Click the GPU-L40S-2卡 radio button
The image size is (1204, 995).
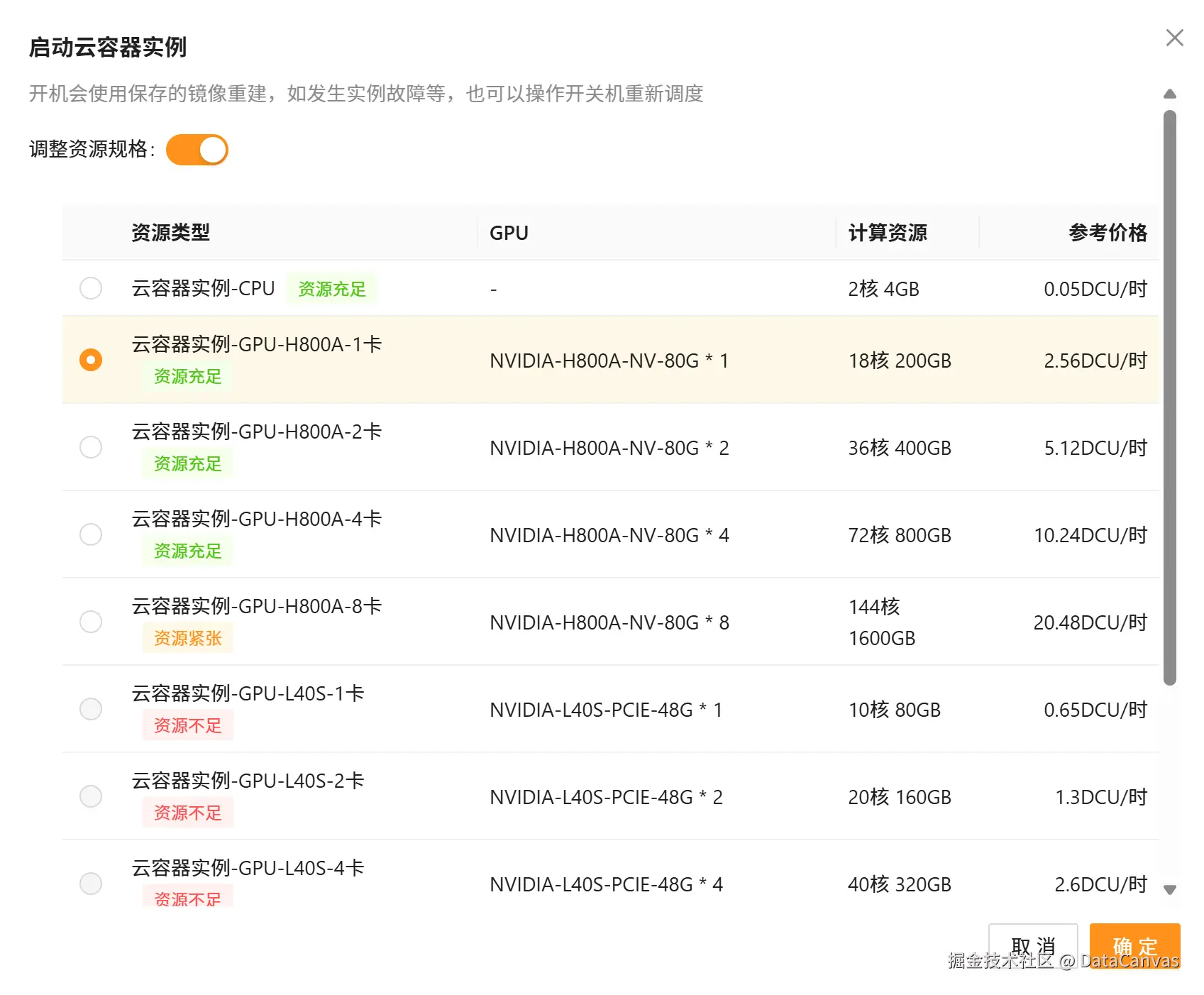(x=91, y=796)
